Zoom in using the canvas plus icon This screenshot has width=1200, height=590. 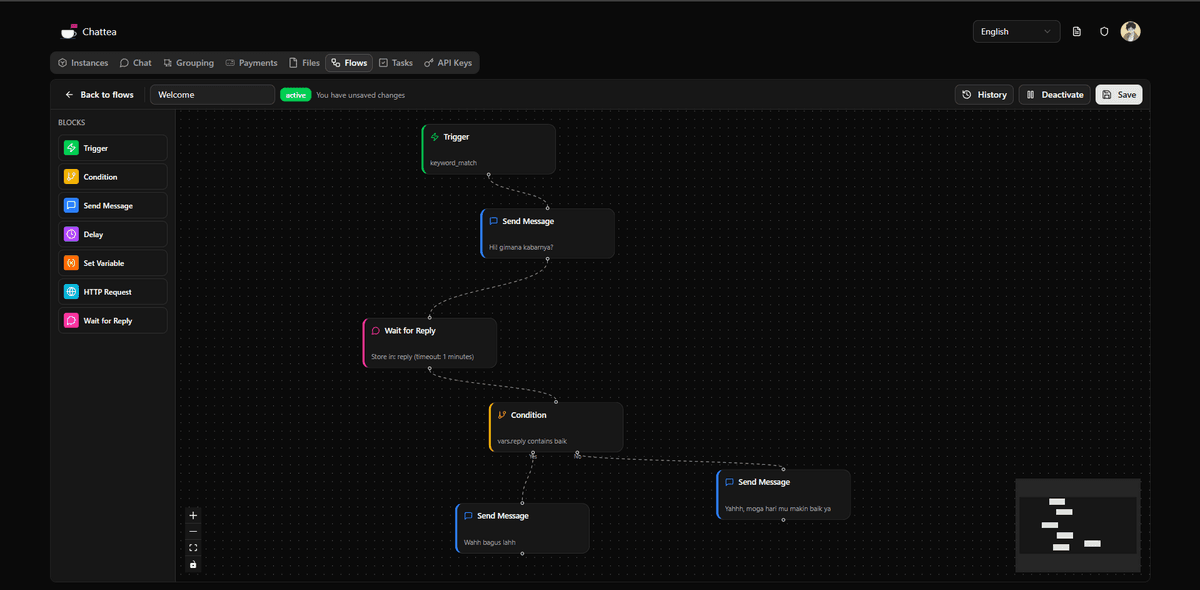pyautogui.click(x=193, y=514)
